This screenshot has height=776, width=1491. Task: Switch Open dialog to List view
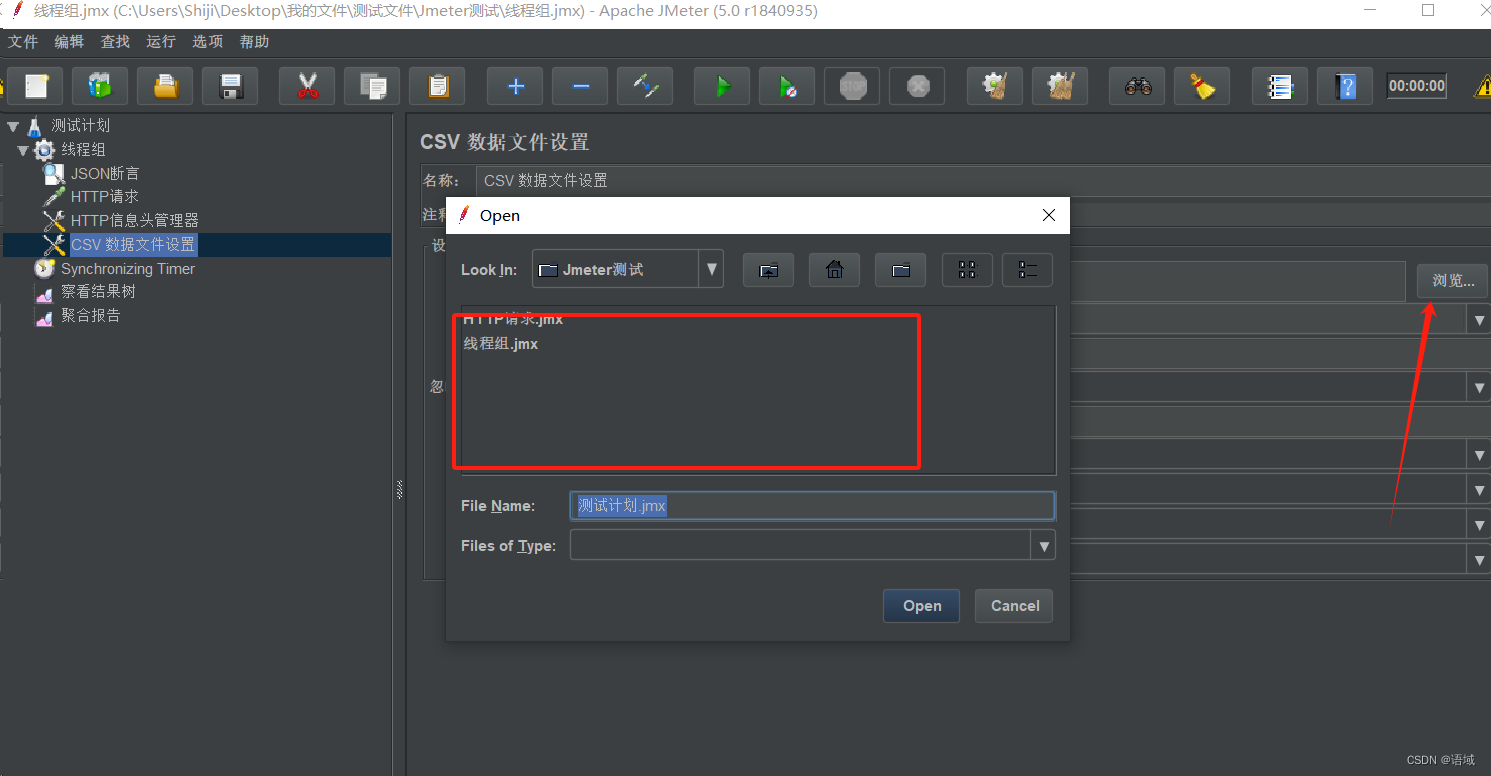pos(967,270)
